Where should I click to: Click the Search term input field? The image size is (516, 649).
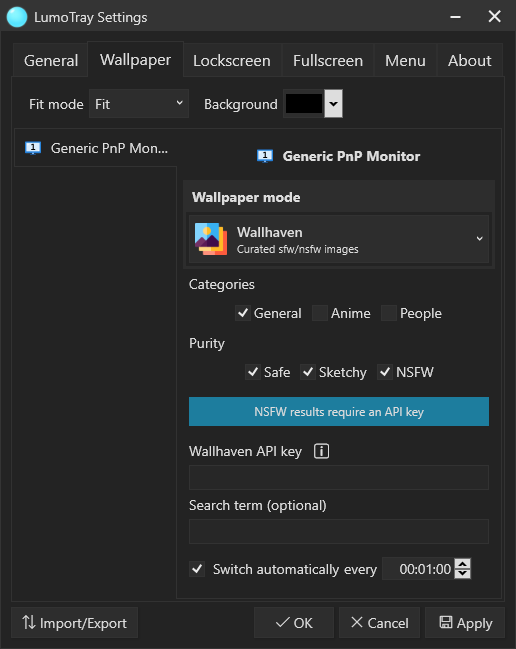click(339, 531)
